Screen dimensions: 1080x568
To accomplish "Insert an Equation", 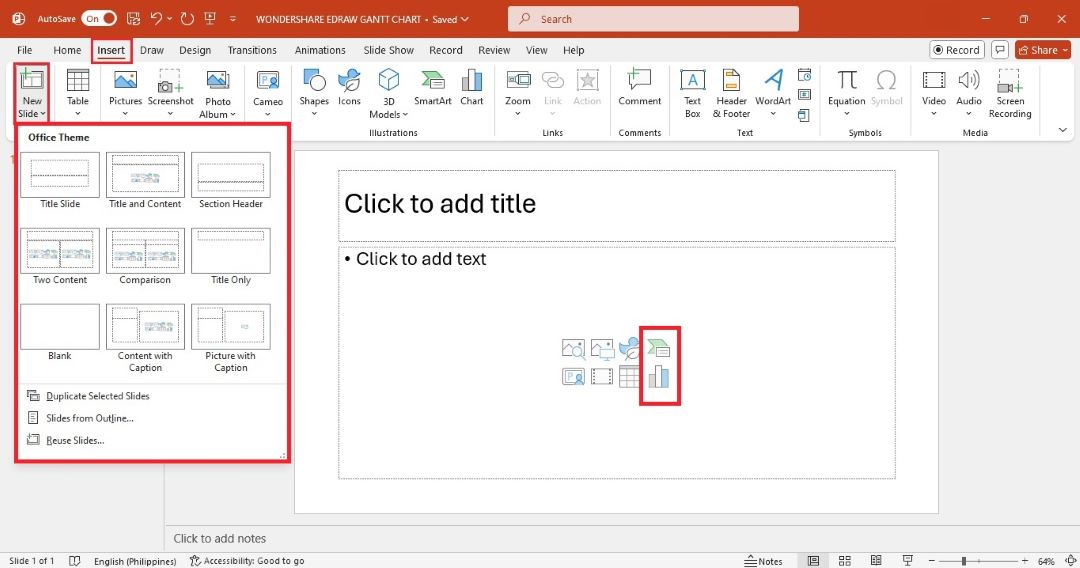I will [847, 88].
